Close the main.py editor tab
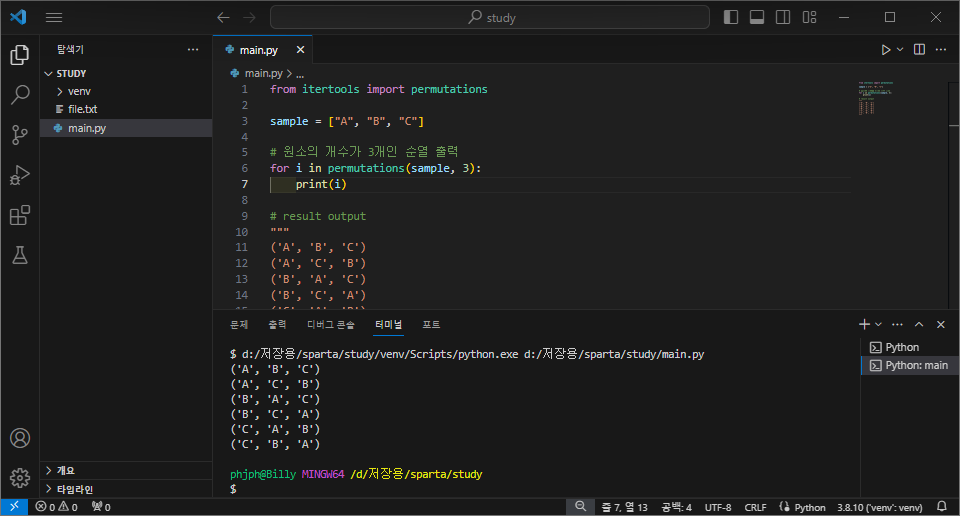Image resolution: width=960 pixels, height=516 pixels. point(300,50)
